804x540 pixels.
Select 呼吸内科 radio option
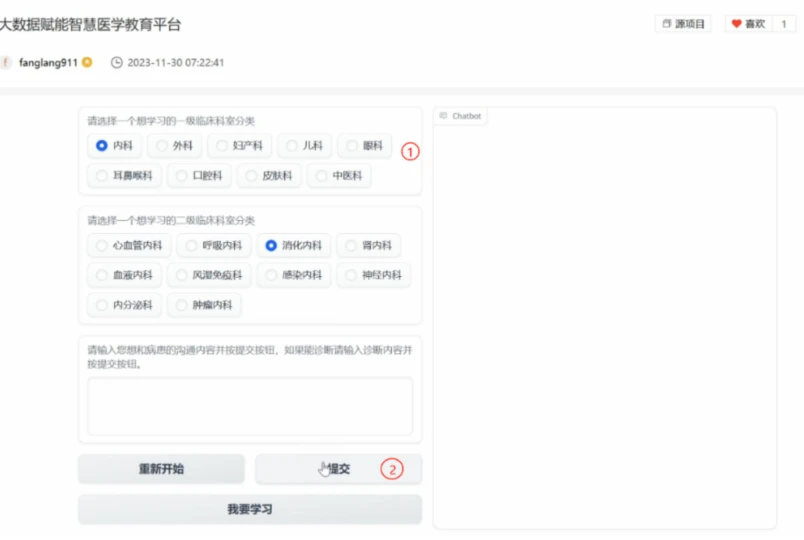(x=214, y=245)
